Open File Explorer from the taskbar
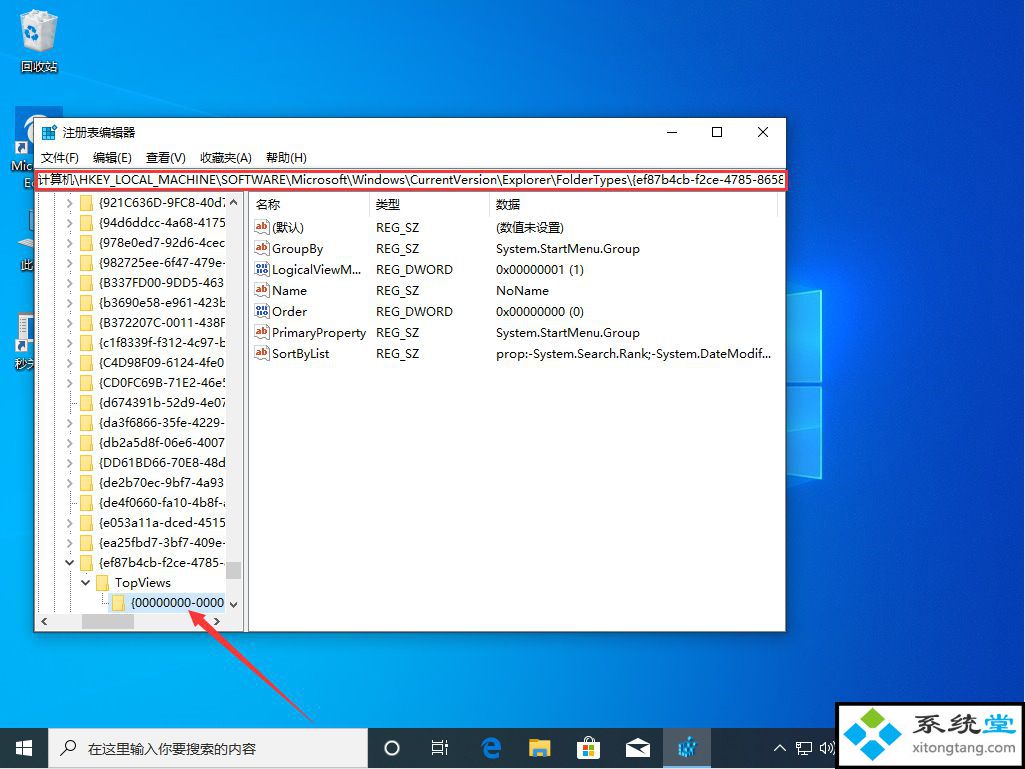Image resolution: width=1025 pixels, height=769 pixels. click(x=539, y=748)
